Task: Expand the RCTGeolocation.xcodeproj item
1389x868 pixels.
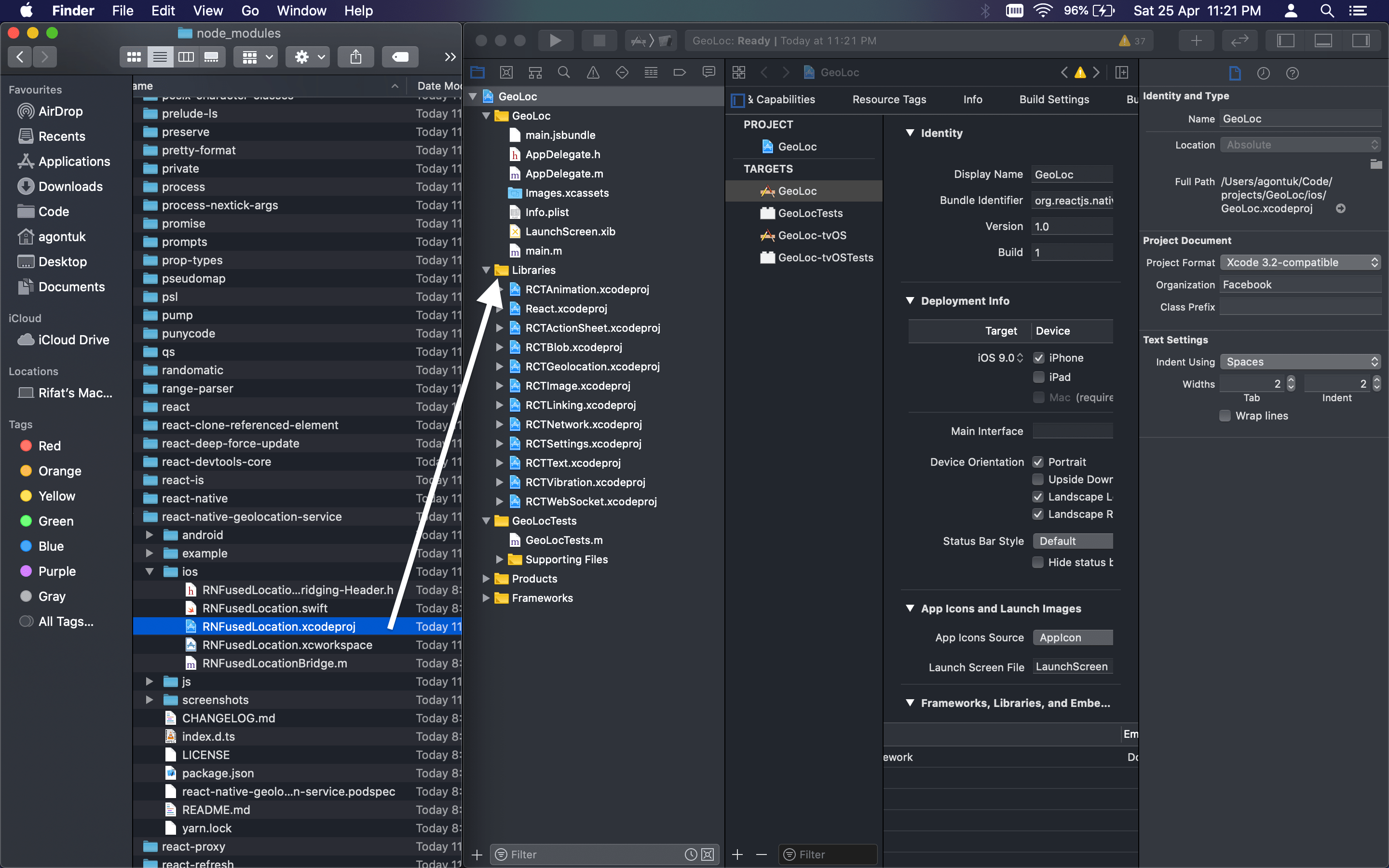Action: (499, 366)
